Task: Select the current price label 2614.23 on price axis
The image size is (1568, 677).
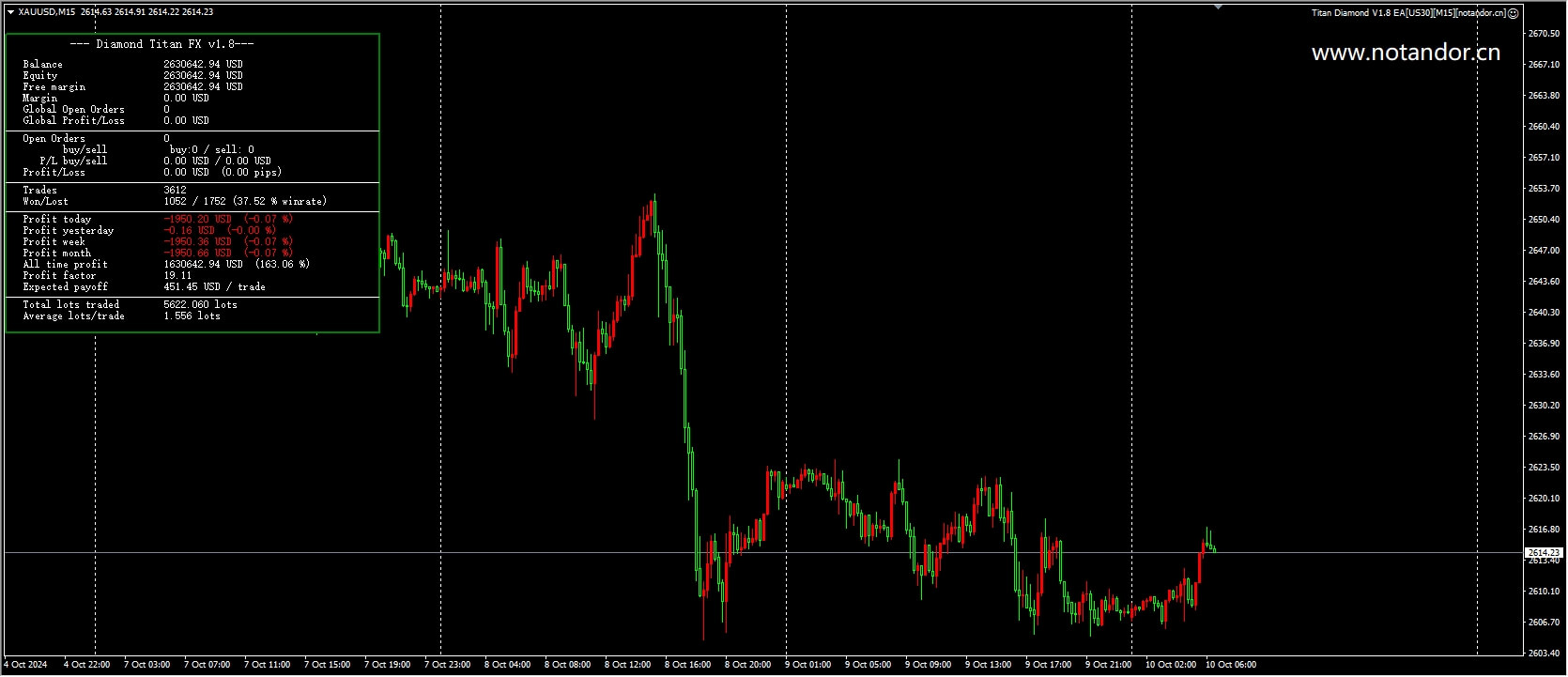Action: 1544,553
